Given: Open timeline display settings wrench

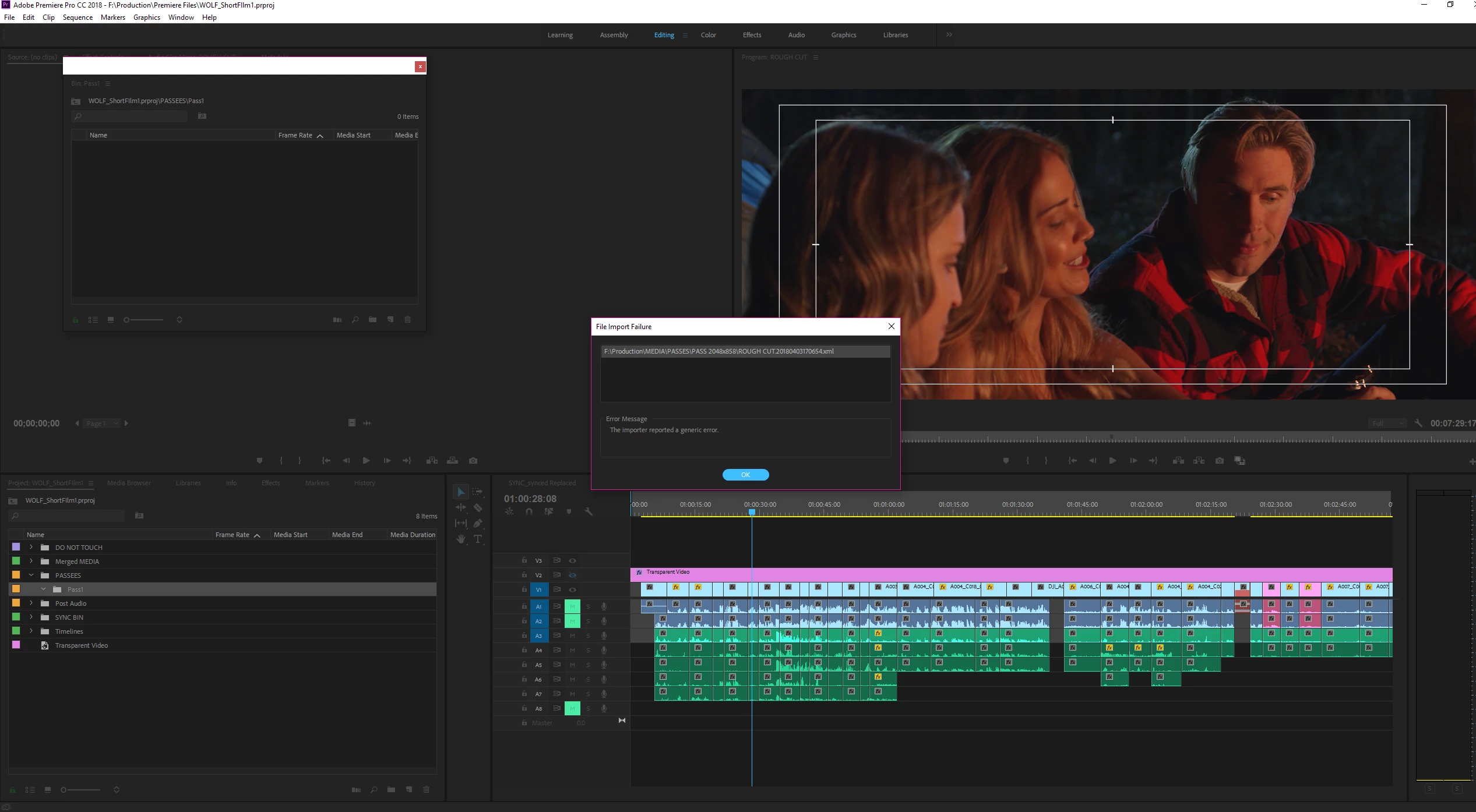Looking at the screenshot, I should 589,511.
